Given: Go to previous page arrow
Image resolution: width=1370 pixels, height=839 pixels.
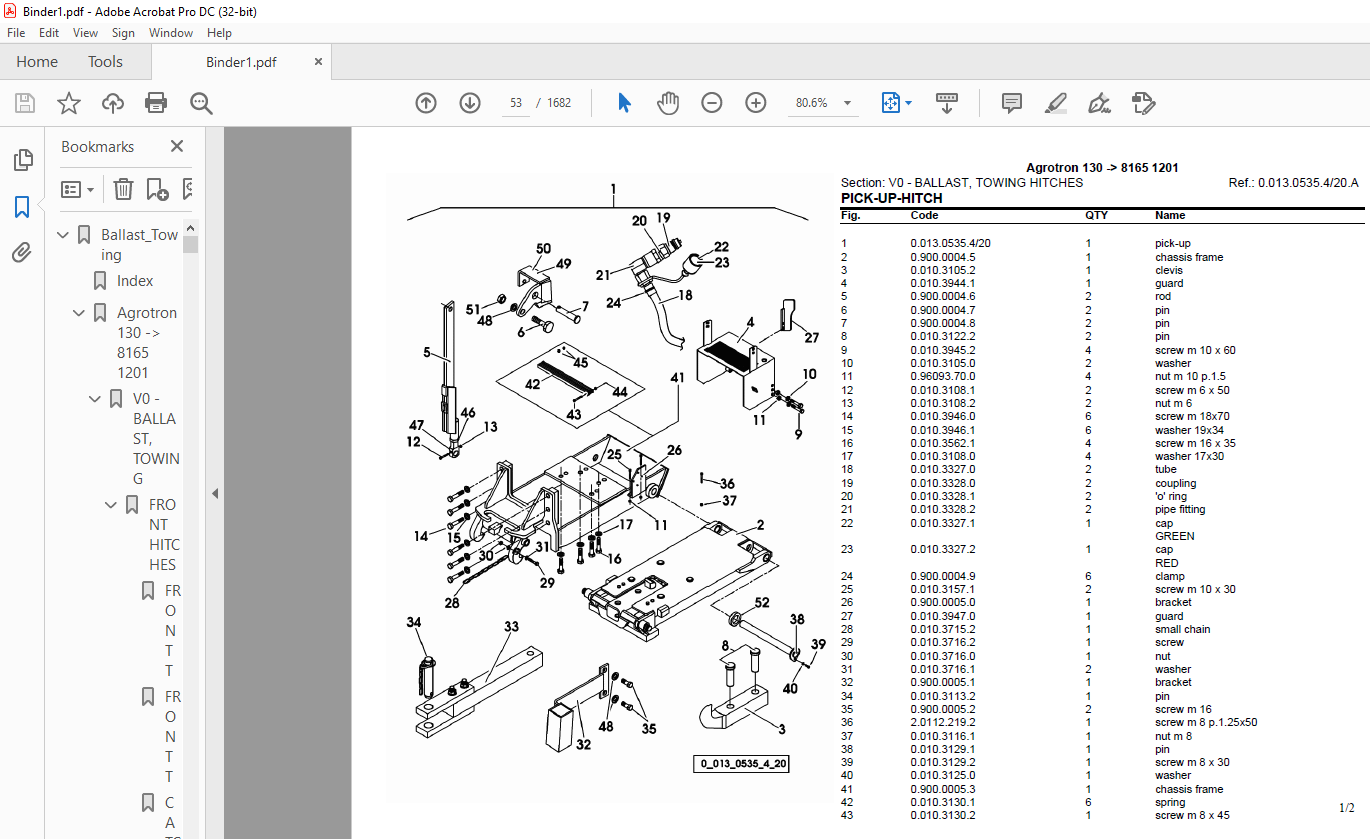Looking at the screenshot, I should (x=426, y=103).
